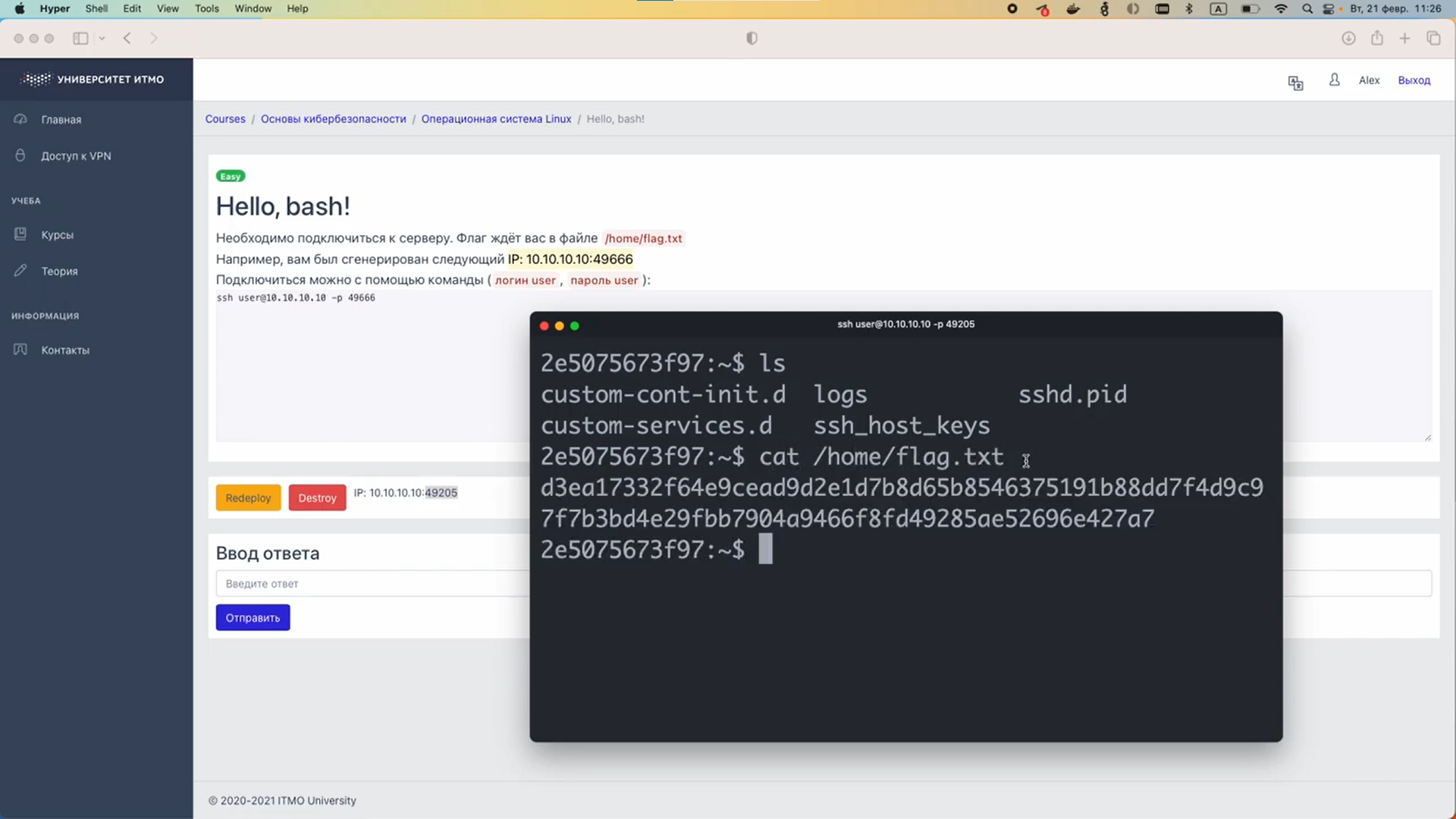
Task: Open the Доступ к VPN sidebar item
Action: click(76, 156)
